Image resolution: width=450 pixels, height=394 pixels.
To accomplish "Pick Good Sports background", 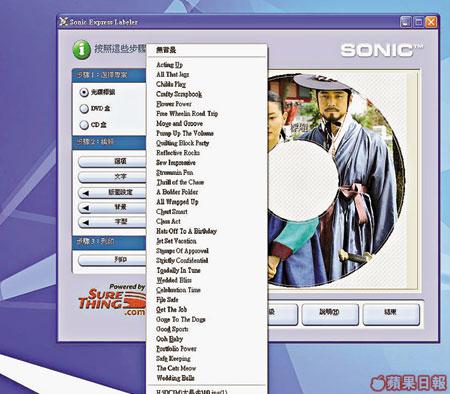I will pos(207,329).
